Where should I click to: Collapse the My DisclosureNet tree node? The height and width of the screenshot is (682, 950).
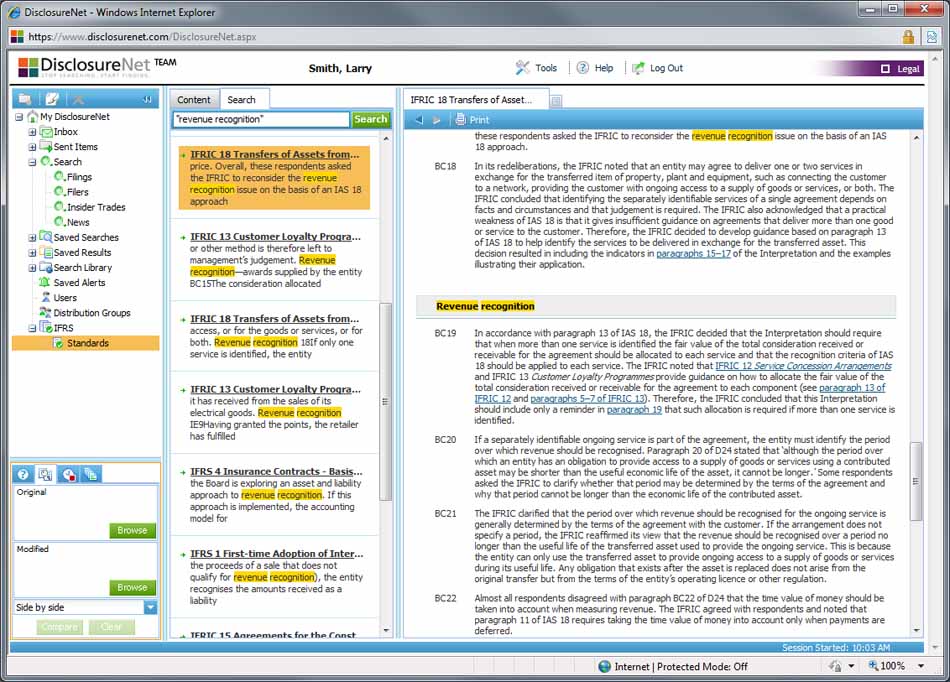[19, 116]
